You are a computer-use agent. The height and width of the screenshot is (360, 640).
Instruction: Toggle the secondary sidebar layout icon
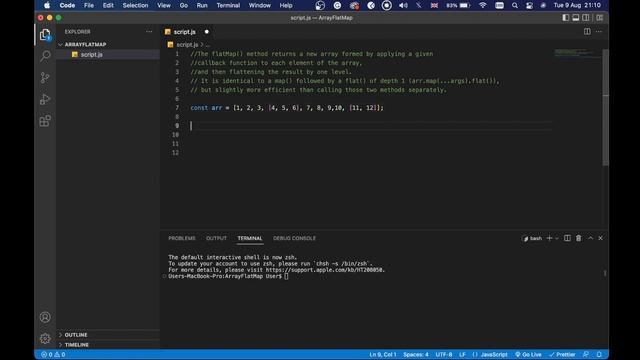click(586, 18)
